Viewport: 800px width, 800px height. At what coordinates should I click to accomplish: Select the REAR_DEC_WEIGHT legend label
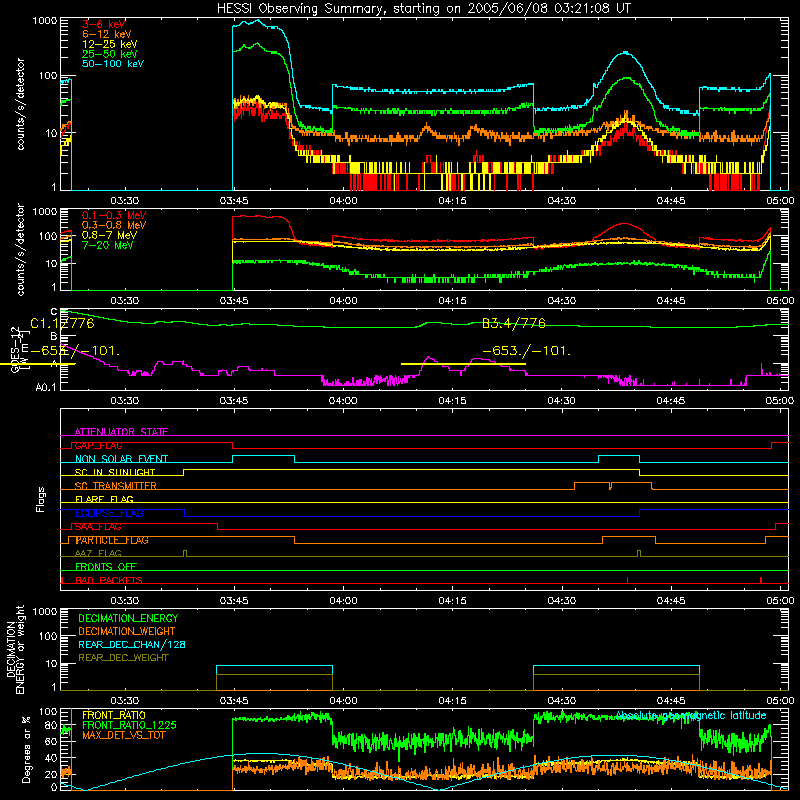(123, 658)
